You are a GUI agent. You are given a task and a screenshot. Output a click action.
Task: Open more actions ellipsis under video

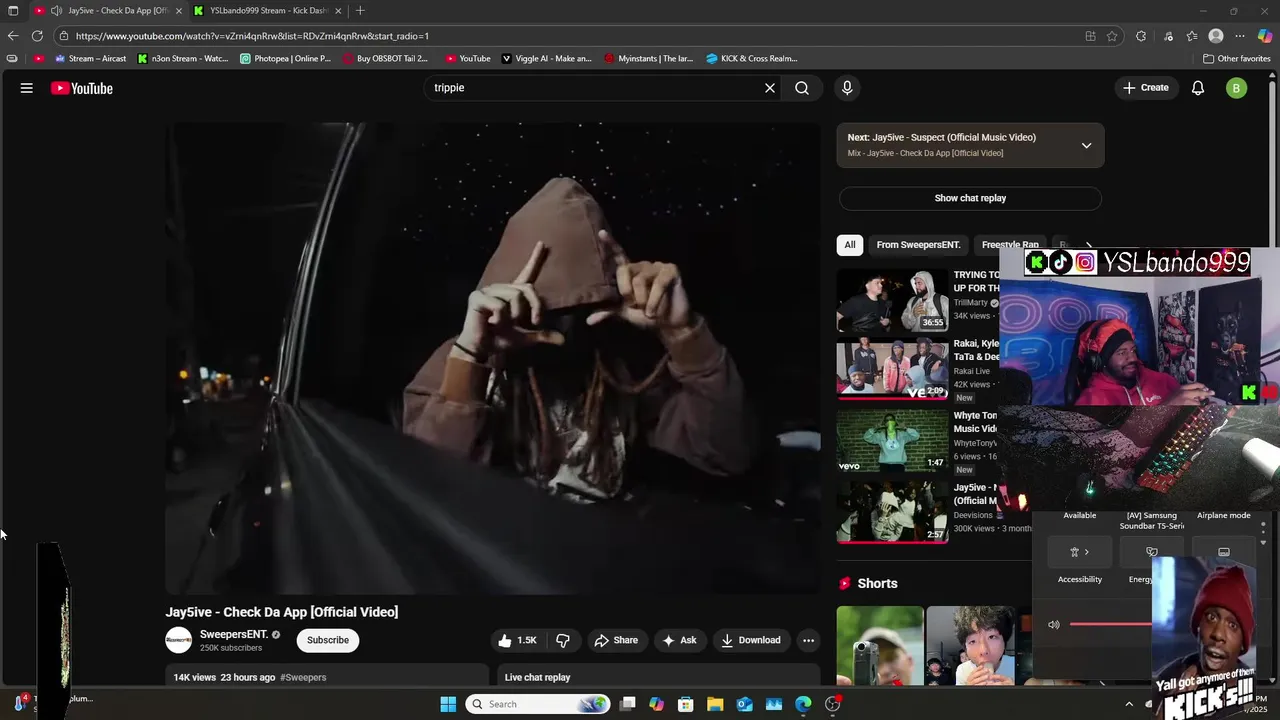point(808,640)
